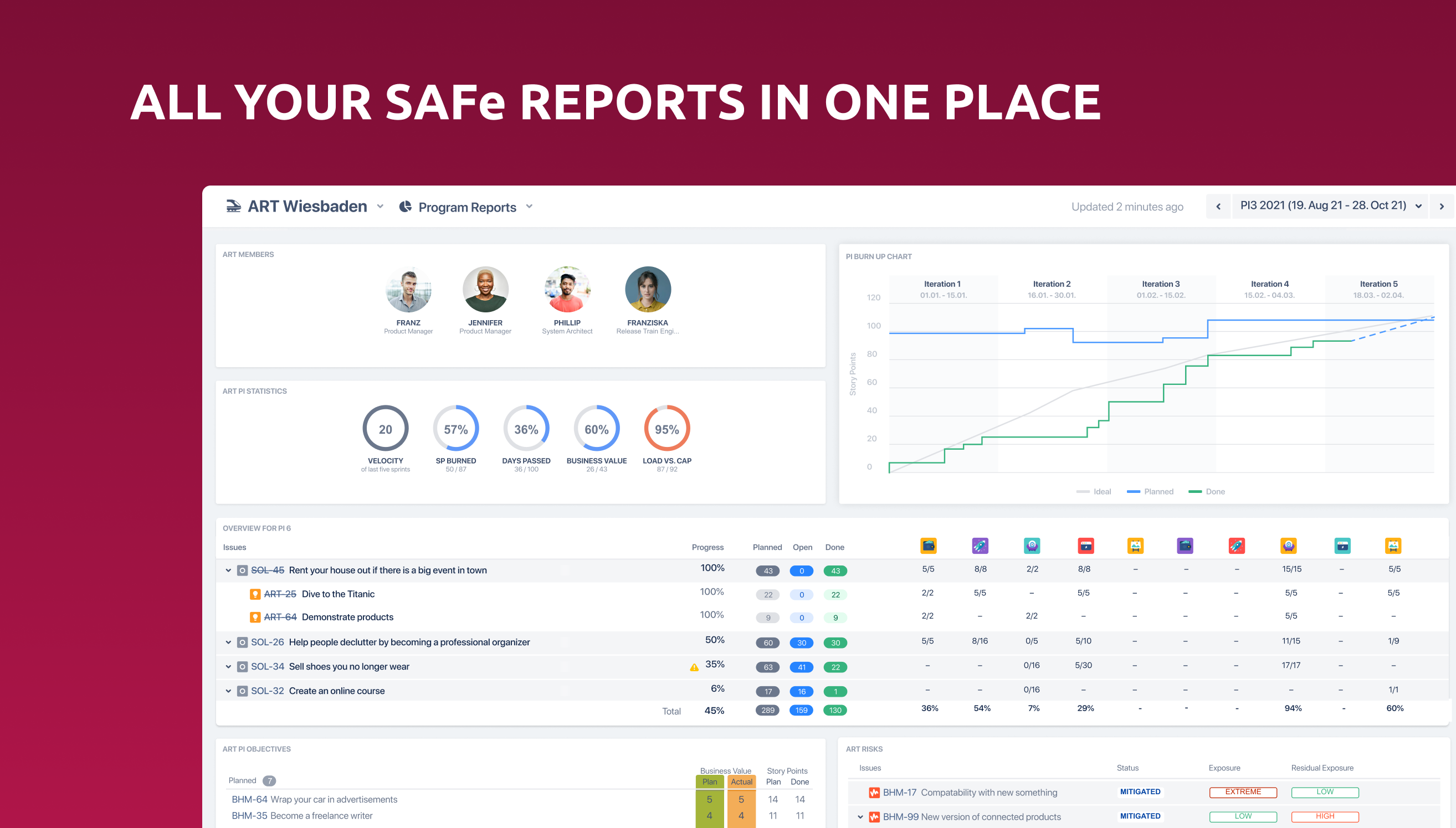Click the teal UFO team icon
This screenshot has height=828, width=1456.
pyautogui.click(x=1032, y=546)
